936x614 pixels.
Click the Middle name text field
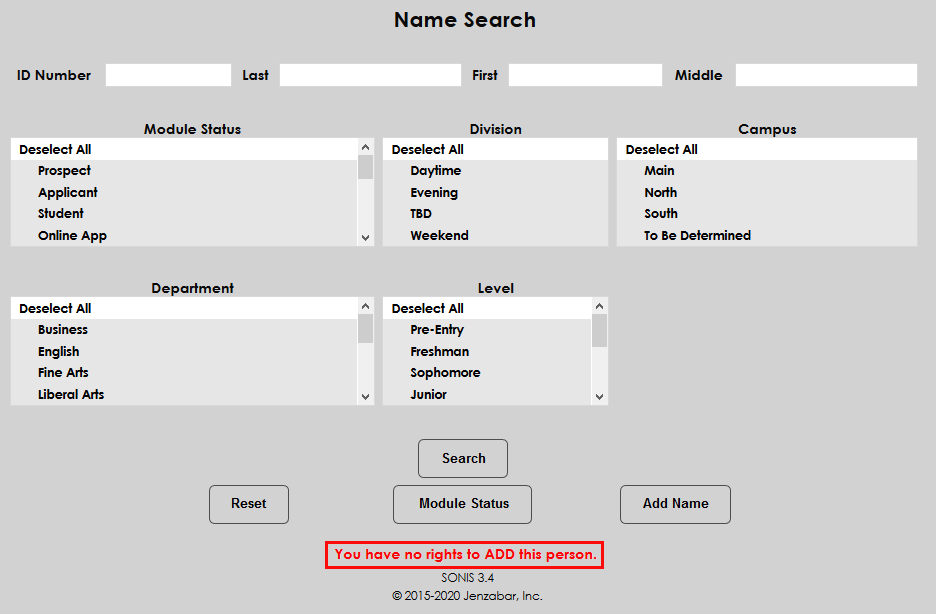coord(825,75)
